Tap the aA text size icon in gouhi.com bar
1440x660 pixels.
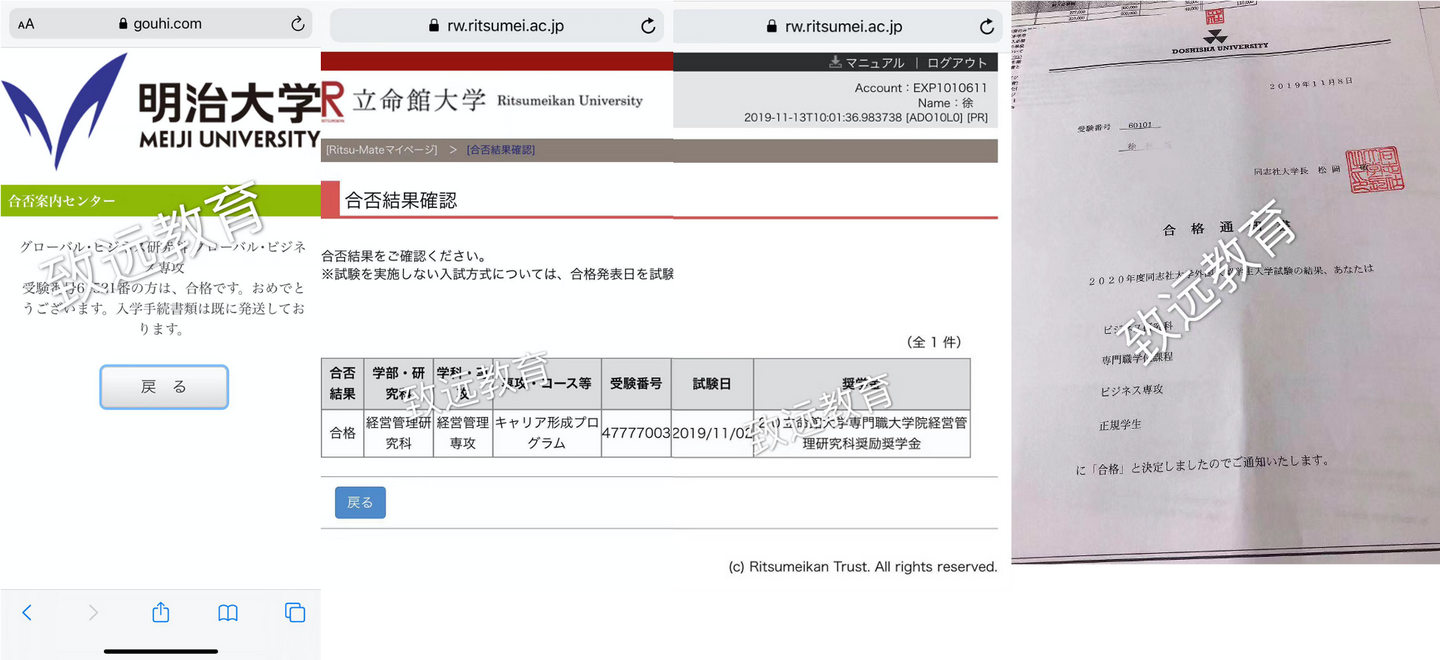(26, 24)
